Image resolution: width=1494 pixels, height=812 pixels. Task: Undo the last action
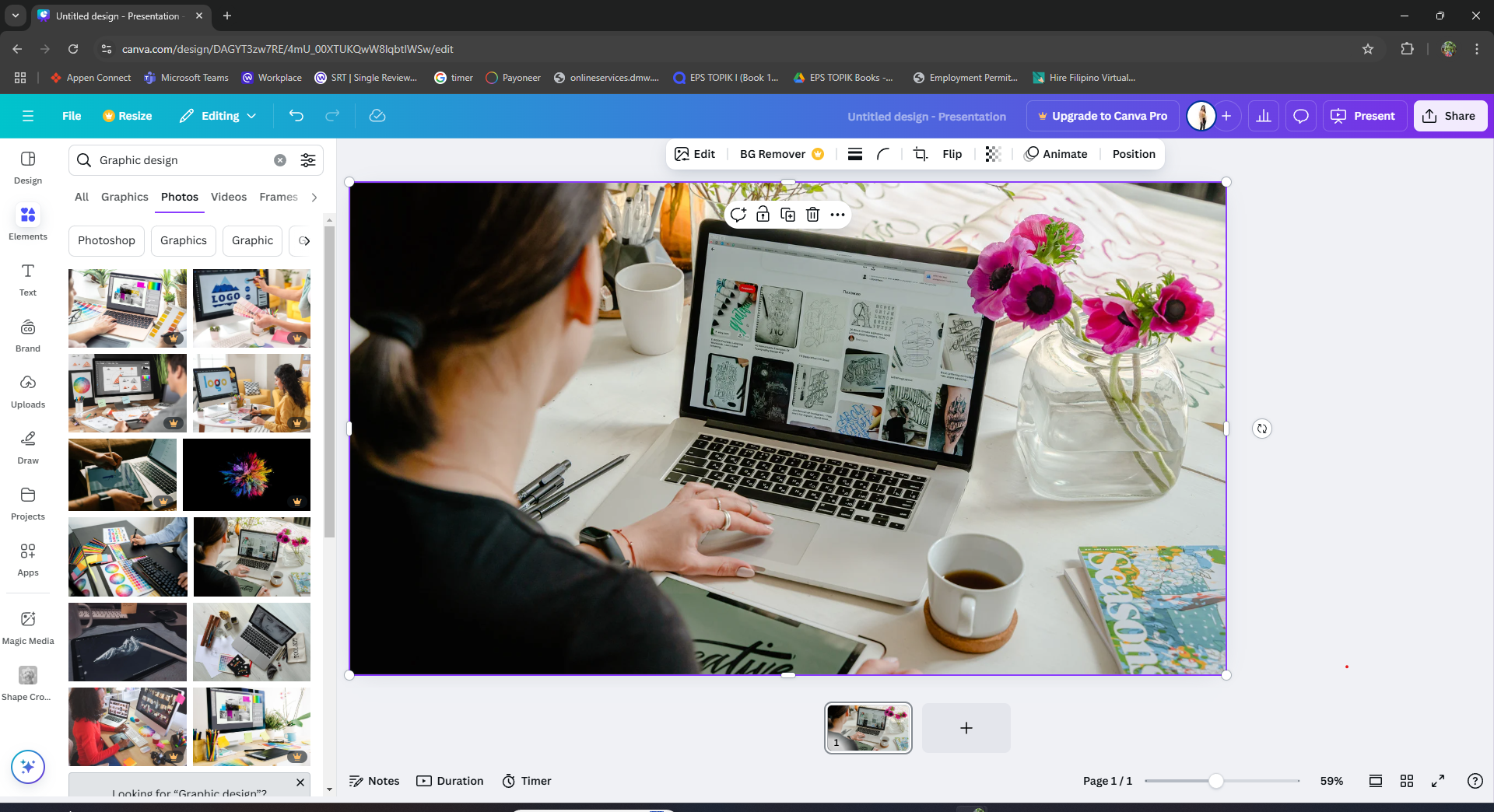(x=296, y=116)
